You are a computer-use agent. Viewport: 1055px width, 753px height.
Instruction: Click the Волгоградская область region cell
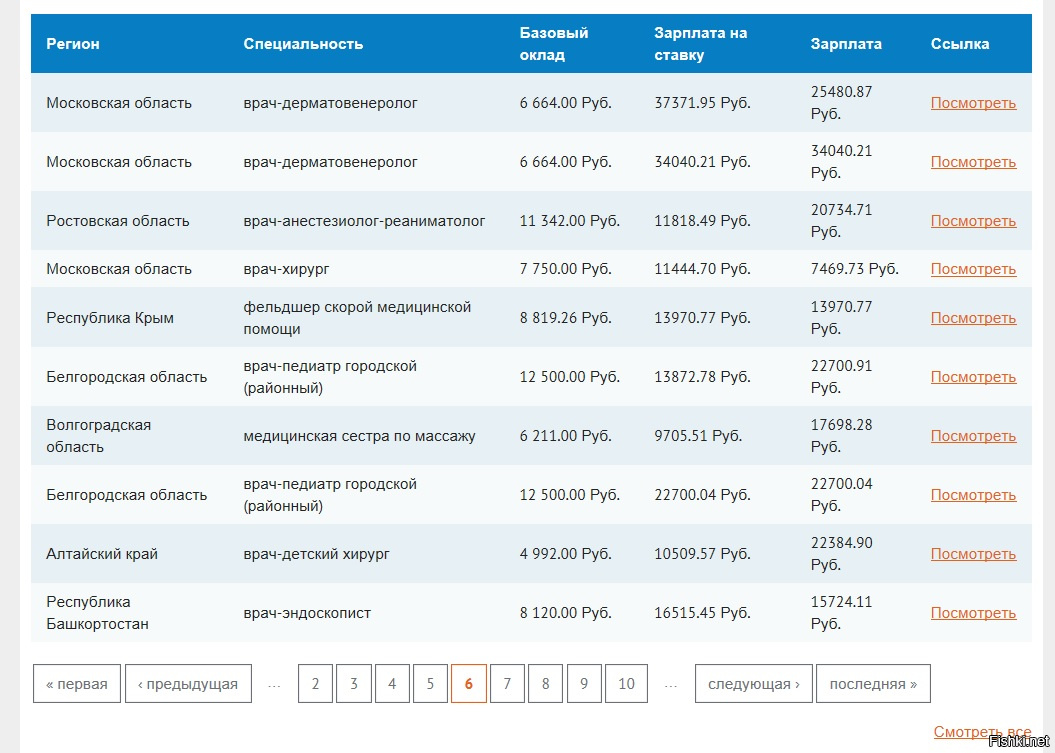98,436
